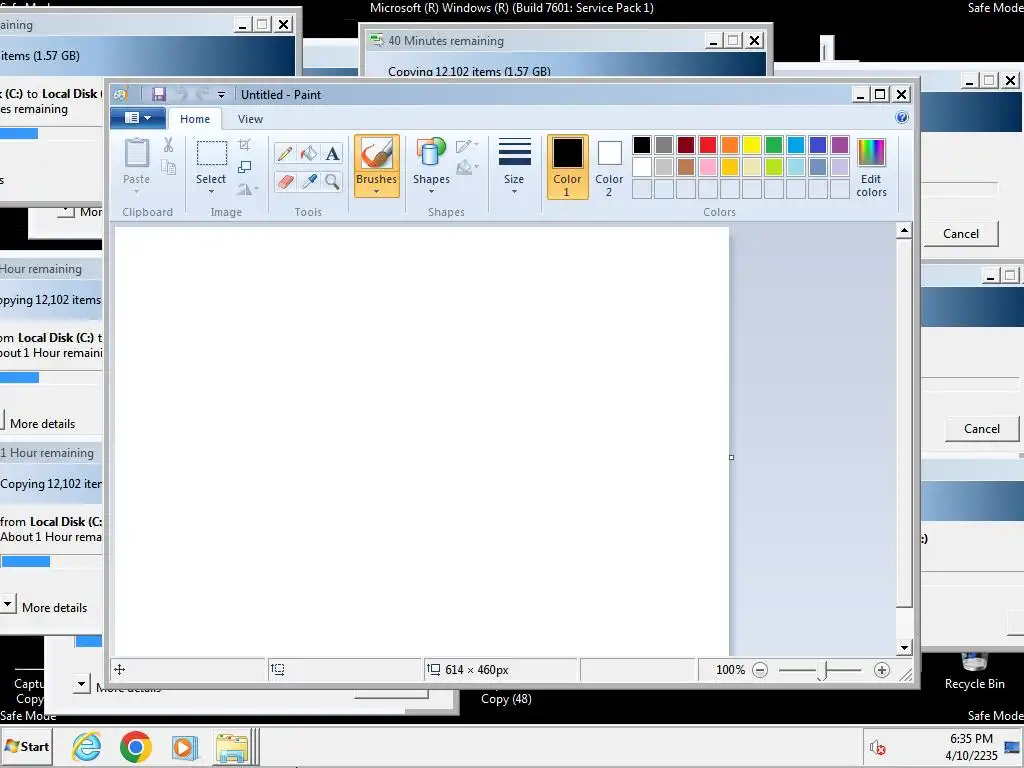Select the Fill with color bucket tool
1024x768 pixels.
click(308, 153)
